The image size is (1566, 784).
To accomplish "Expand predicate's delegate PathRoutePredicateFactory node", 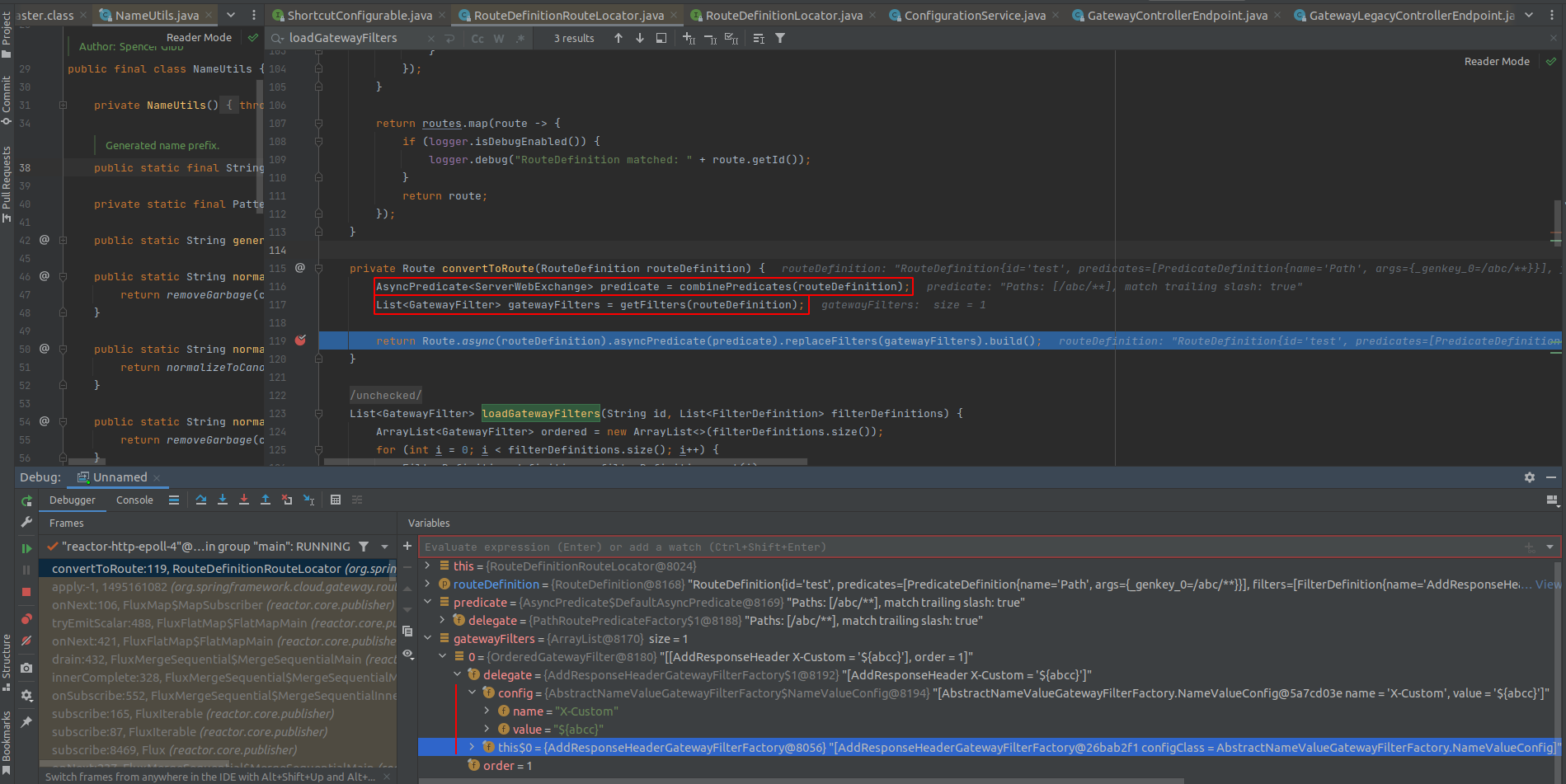I will click(x=442, y=621).
